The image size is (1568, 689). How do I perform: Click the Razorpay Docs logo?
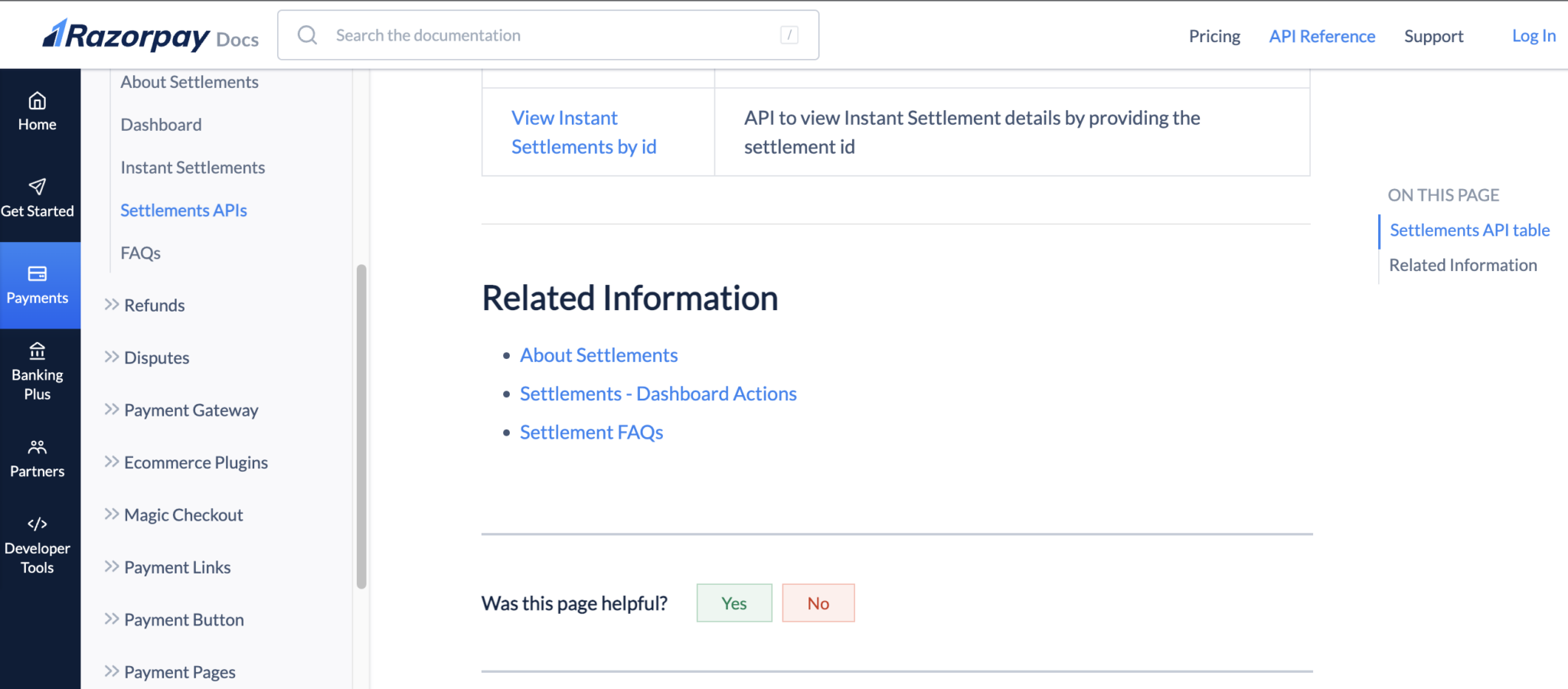(x=149, y=34)
